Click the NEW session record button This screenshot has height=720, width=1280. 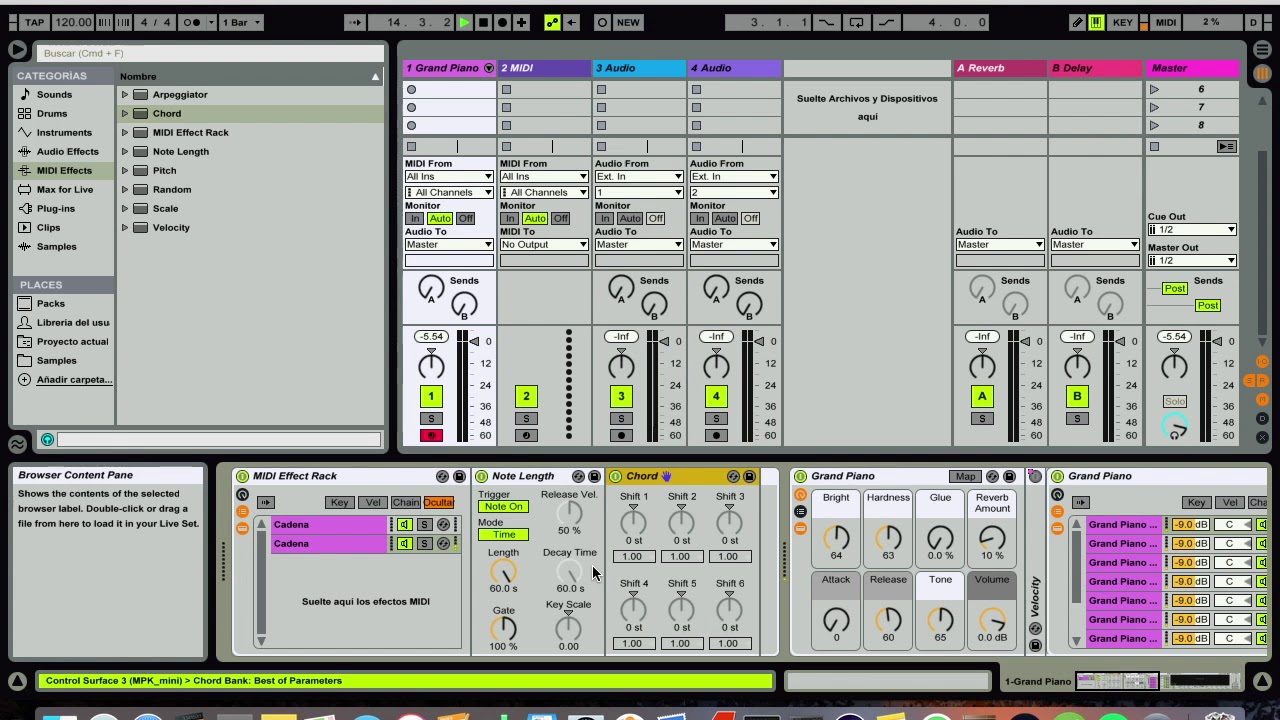(x=628, y=22)
